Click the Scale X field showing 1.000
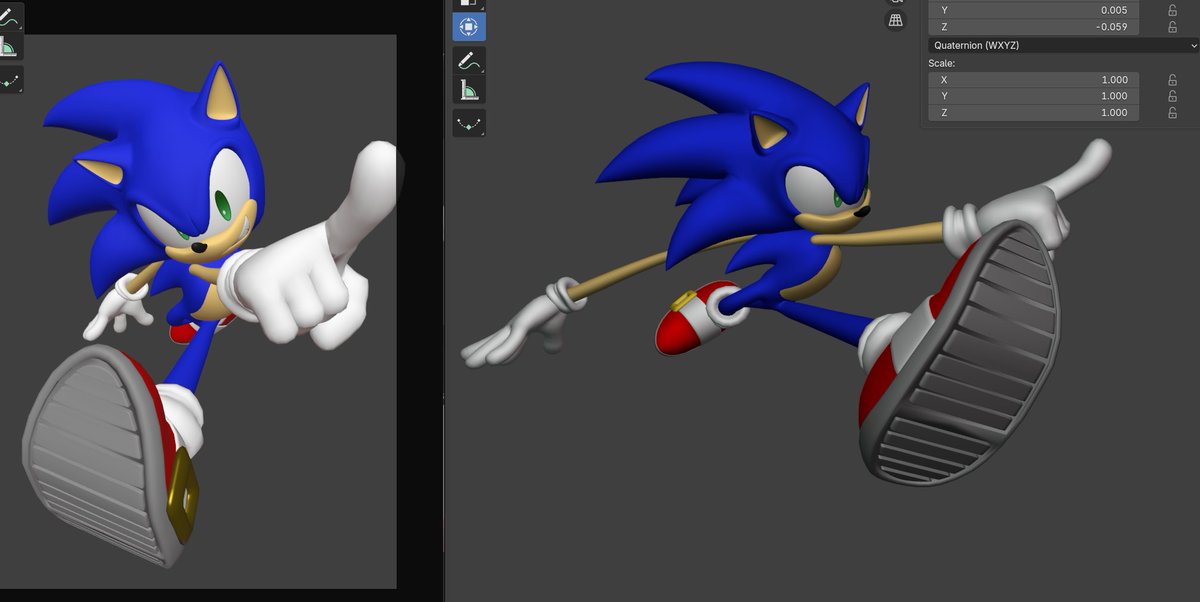This screenshot has width=1200, height=602. click(1034, 80)
